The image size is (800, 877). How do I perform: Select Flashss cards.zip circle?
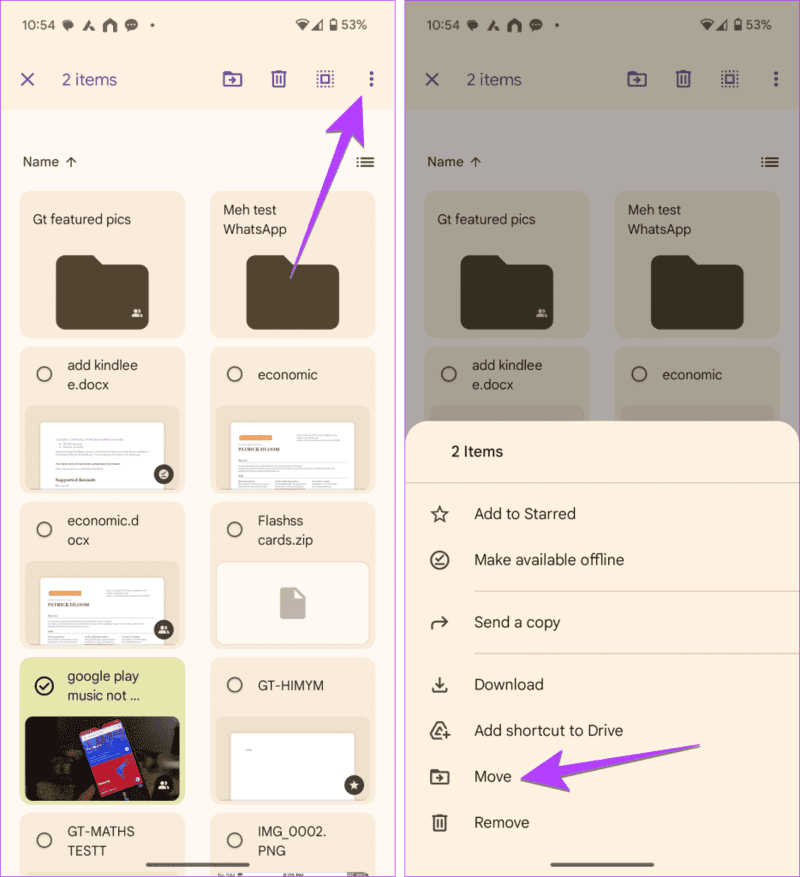tap(234, 530)
